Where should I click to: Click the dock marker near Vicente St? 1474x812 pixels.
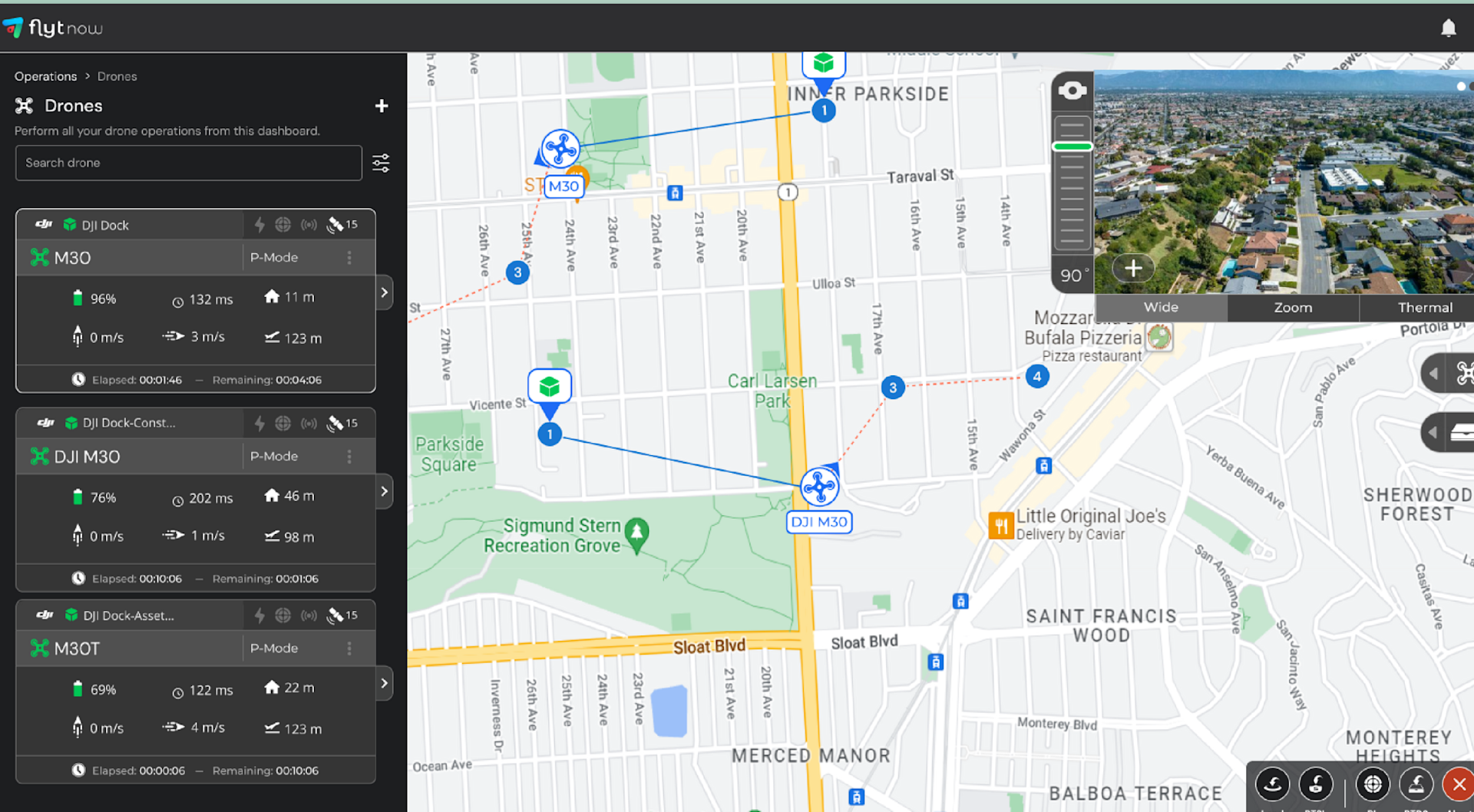pyautogui.click(x=550, y=388)
